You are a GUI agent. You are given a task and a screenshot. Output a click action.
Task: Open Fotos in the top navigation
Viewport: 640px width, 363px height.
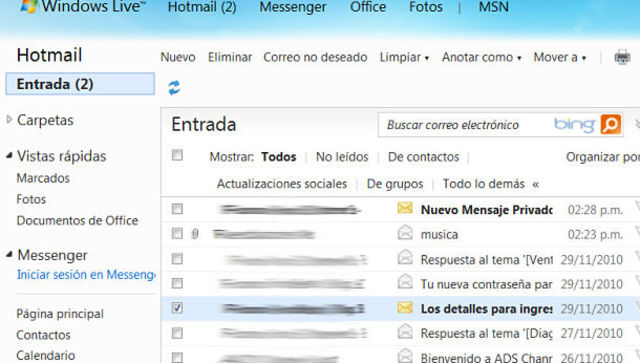coord(426,7)
